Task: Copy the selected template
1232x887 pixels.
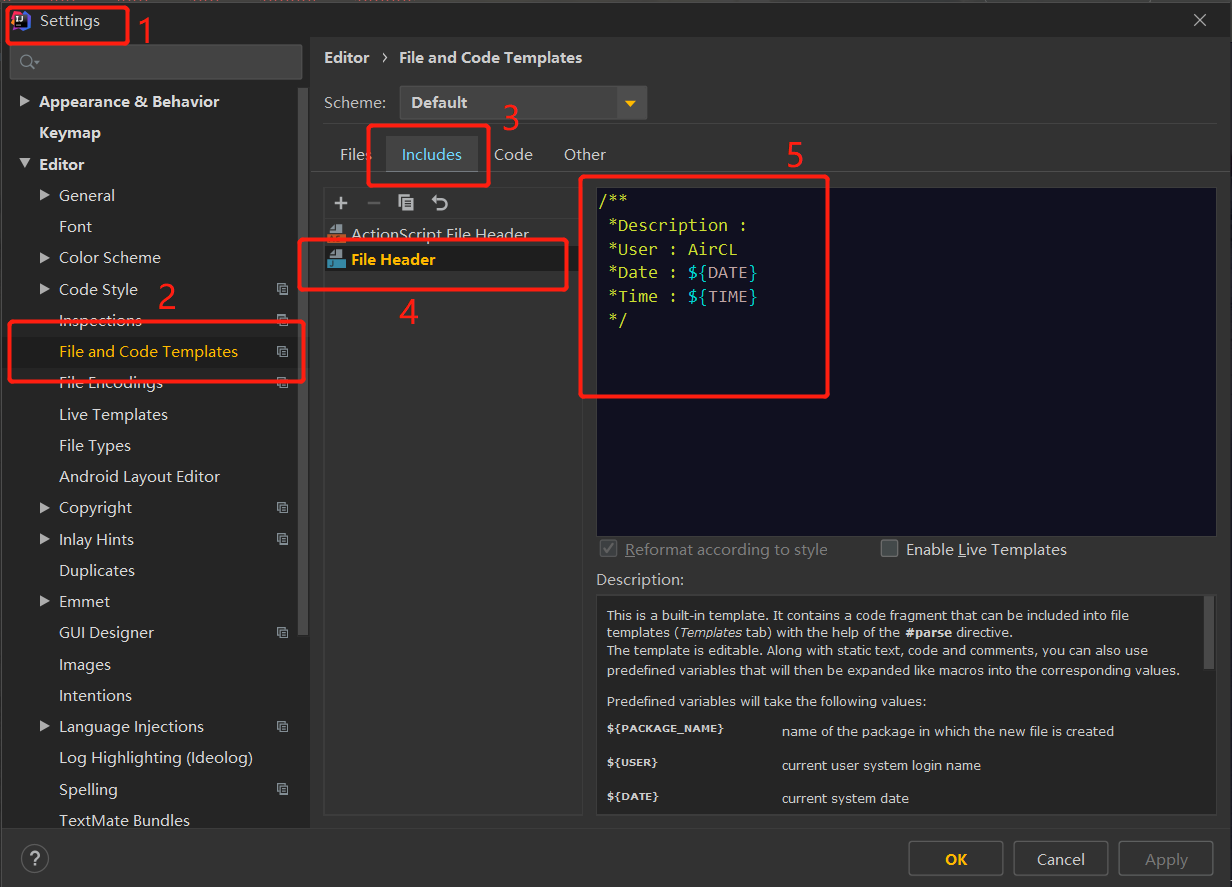Action: click(406, 203)
